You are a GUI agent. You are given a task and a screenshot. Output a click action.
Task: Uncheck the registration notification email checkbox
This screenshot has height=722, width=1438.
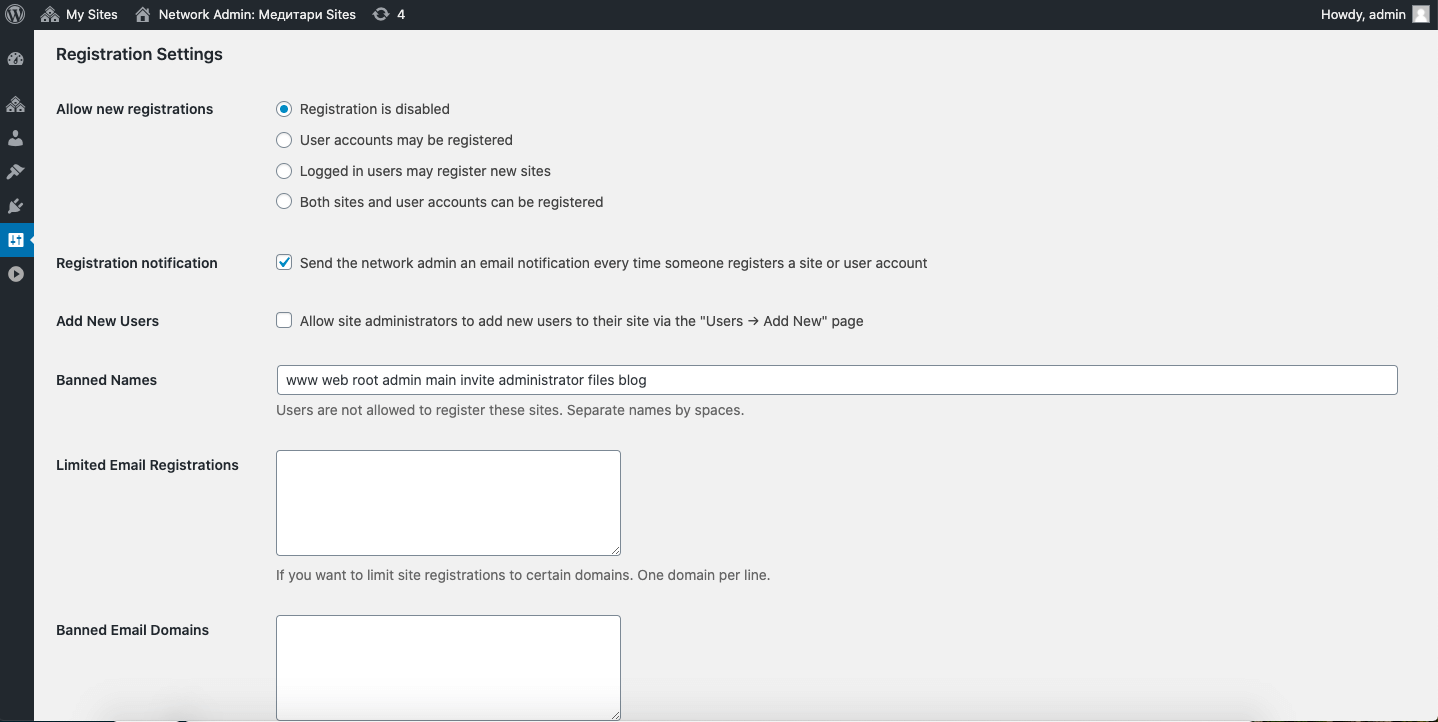pos(284,263)
